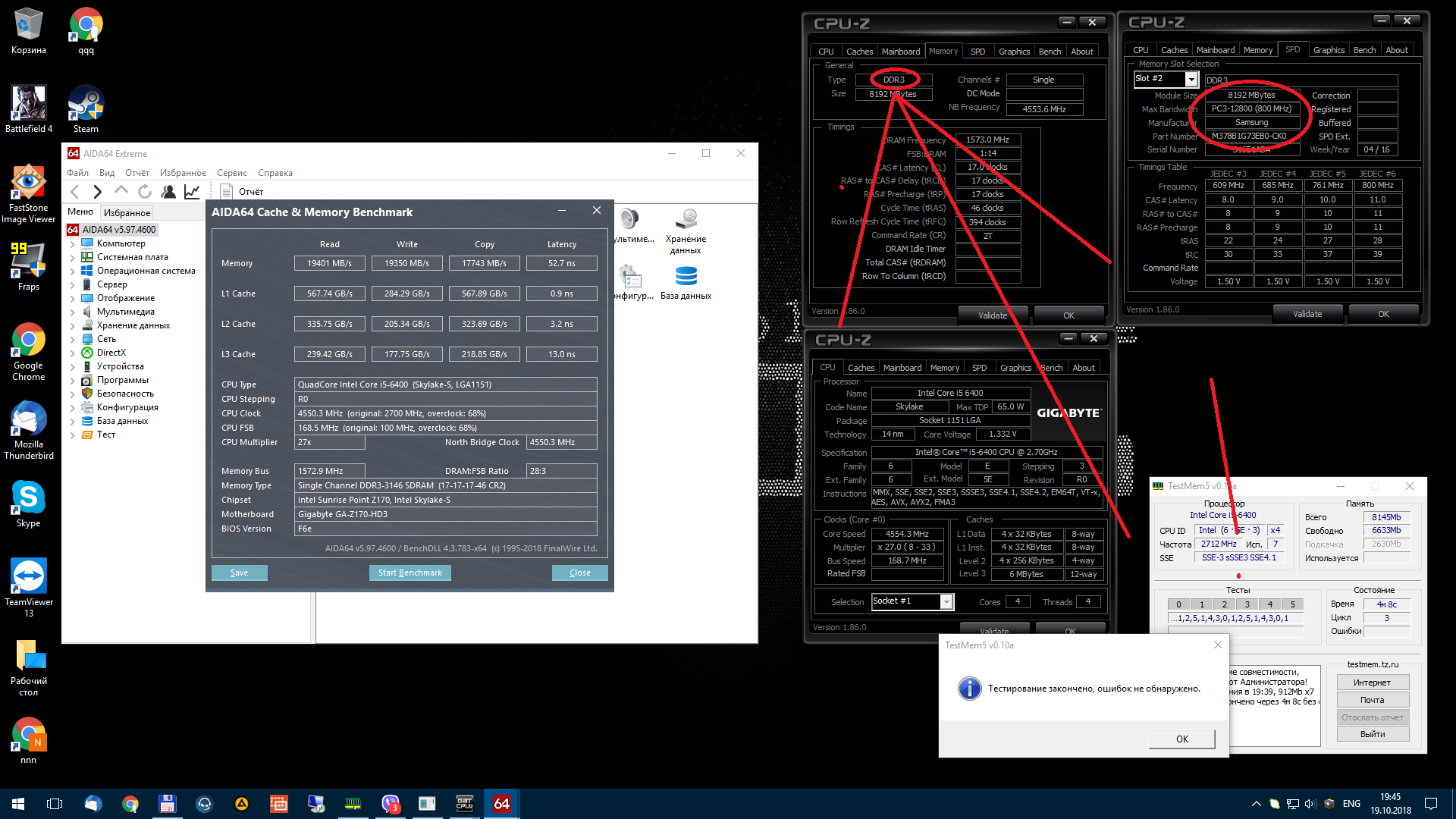1456x819 pixels.
Task: Click the user profile toolbar icon in AIDA64
Action: coord(168,192)
